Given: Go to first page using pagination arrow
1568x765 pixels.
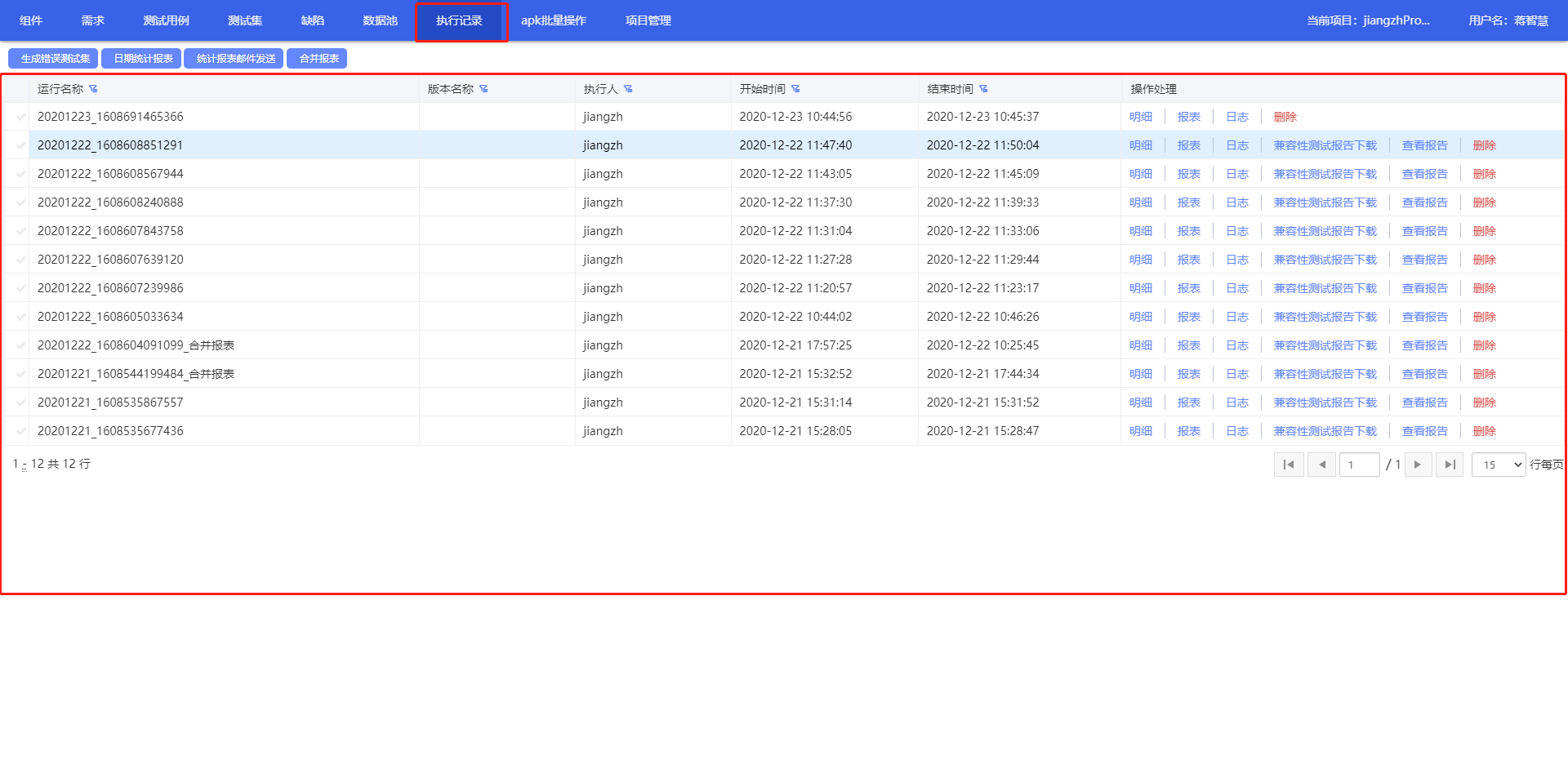Looking at the screenshot, I should [1289, 465].
